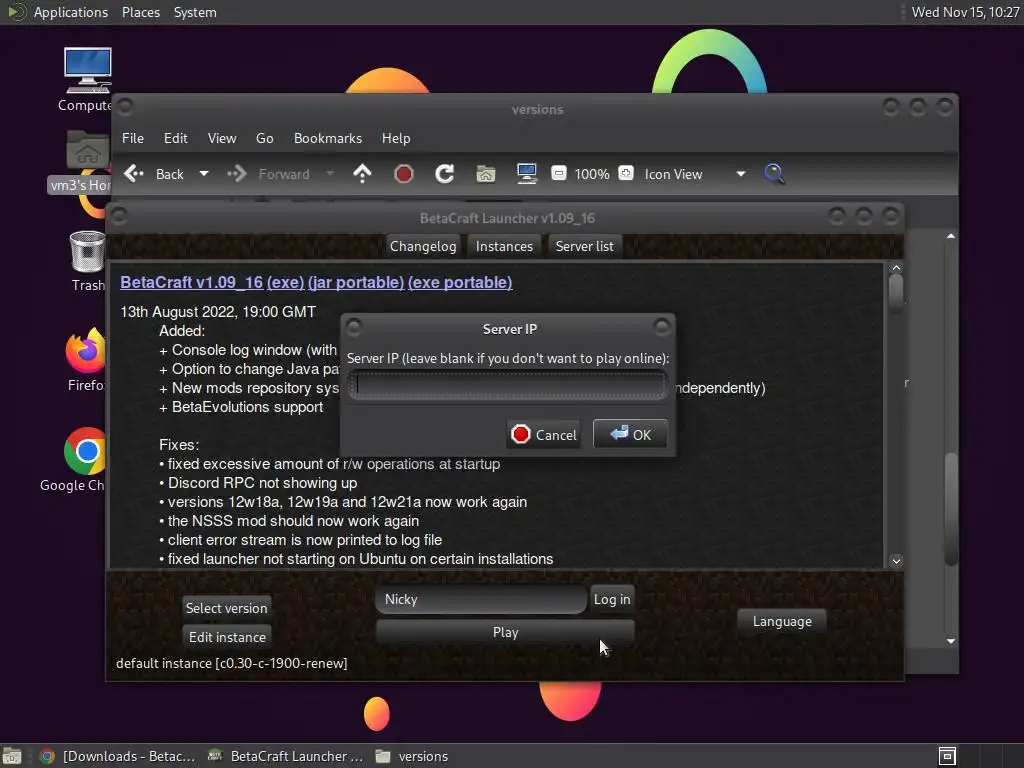The width and height of the screenshot is (1024, 768).
Task: Cancel the Server IP dialog
Action: point(544,435)
